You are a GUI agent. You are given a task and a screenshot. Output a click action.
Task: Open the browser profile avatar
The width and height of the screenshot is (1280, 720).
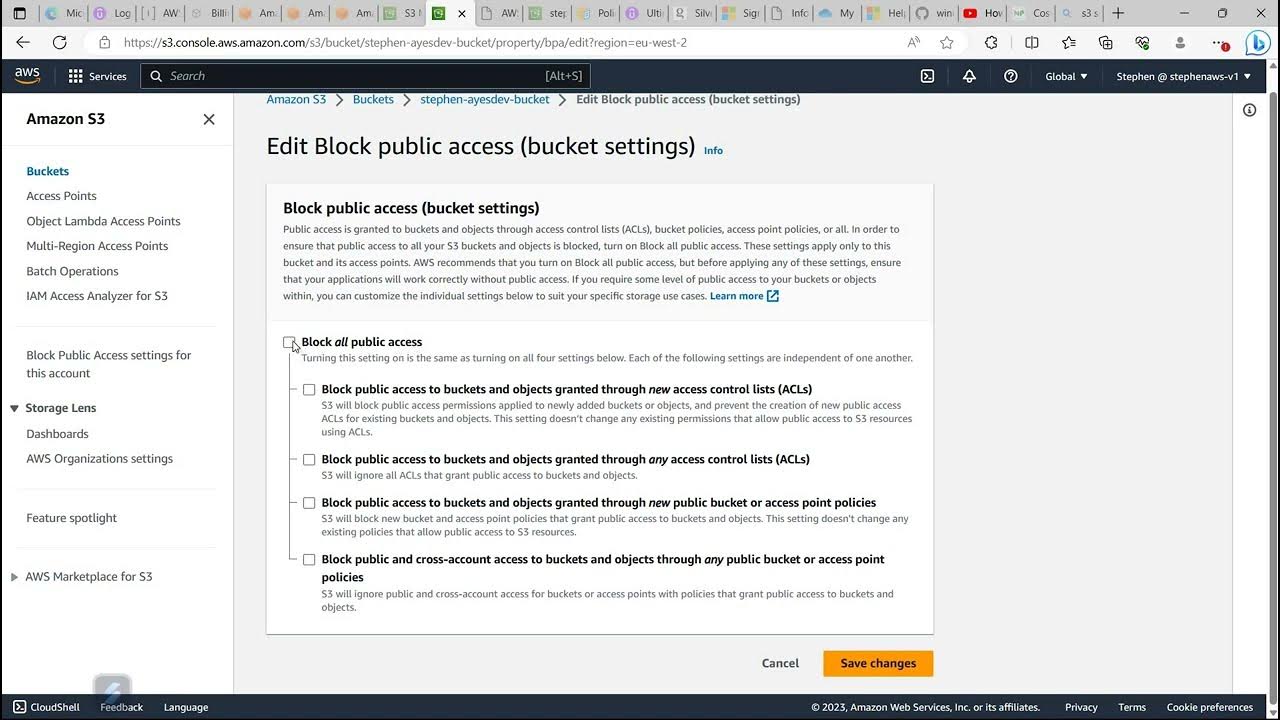coord(1180,42)
